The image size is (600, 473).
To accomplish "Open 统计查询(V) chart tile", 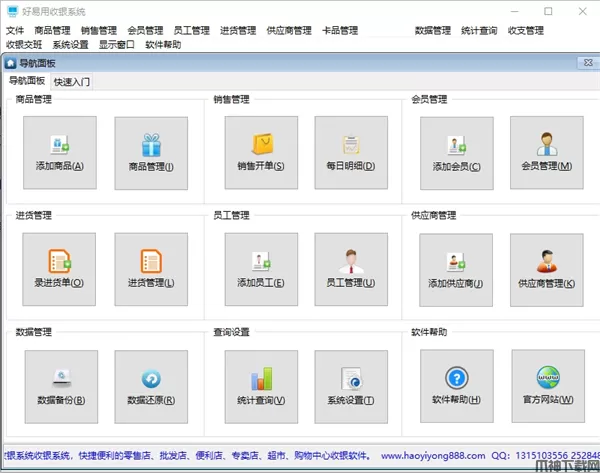I will (x=261, y=387).
